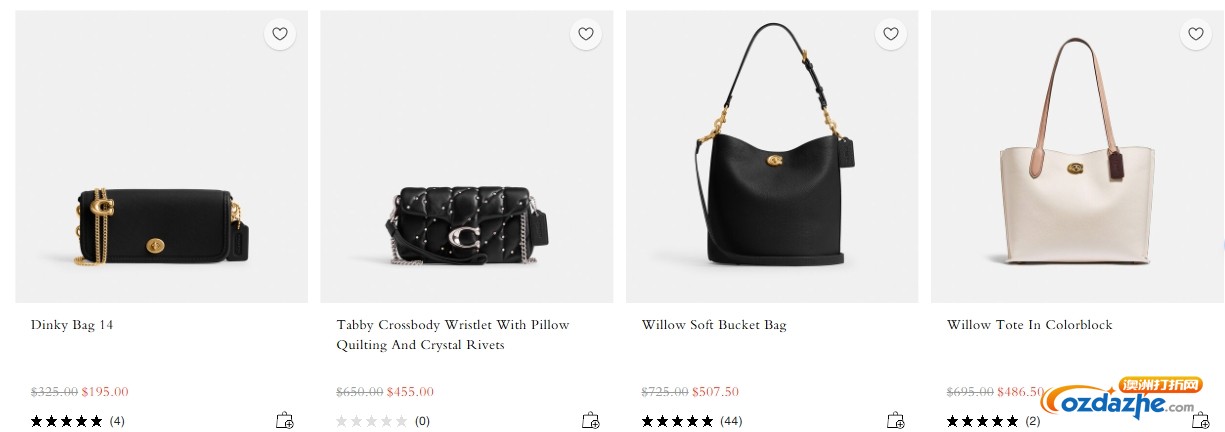This screenshot has height=432, width=1225.
Task: Toggle wishlist heart on Tabby Crossbody Wristlet
Action: point(585,34)
